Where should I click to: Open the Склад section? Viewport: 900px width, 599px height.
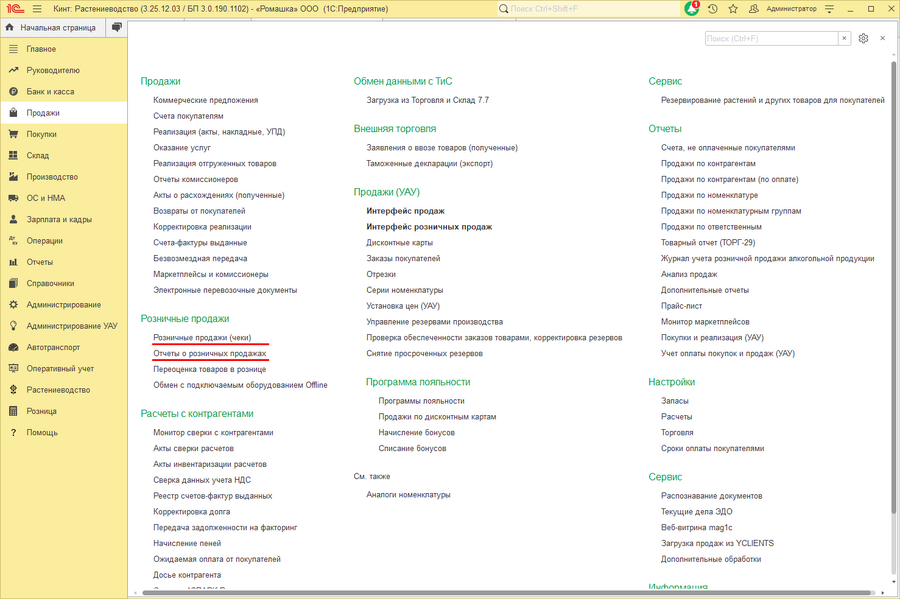tap(64, 155)
